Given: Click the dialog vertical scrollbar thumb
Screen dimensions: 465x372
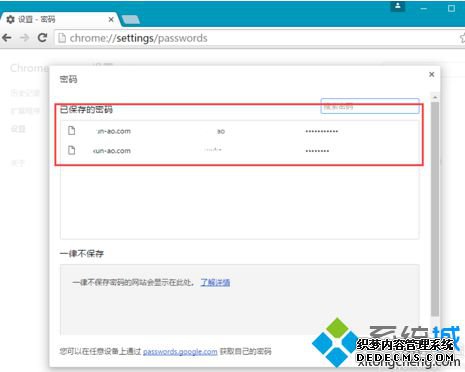Looking at the screenshot, I should click(x=435, y=209).
